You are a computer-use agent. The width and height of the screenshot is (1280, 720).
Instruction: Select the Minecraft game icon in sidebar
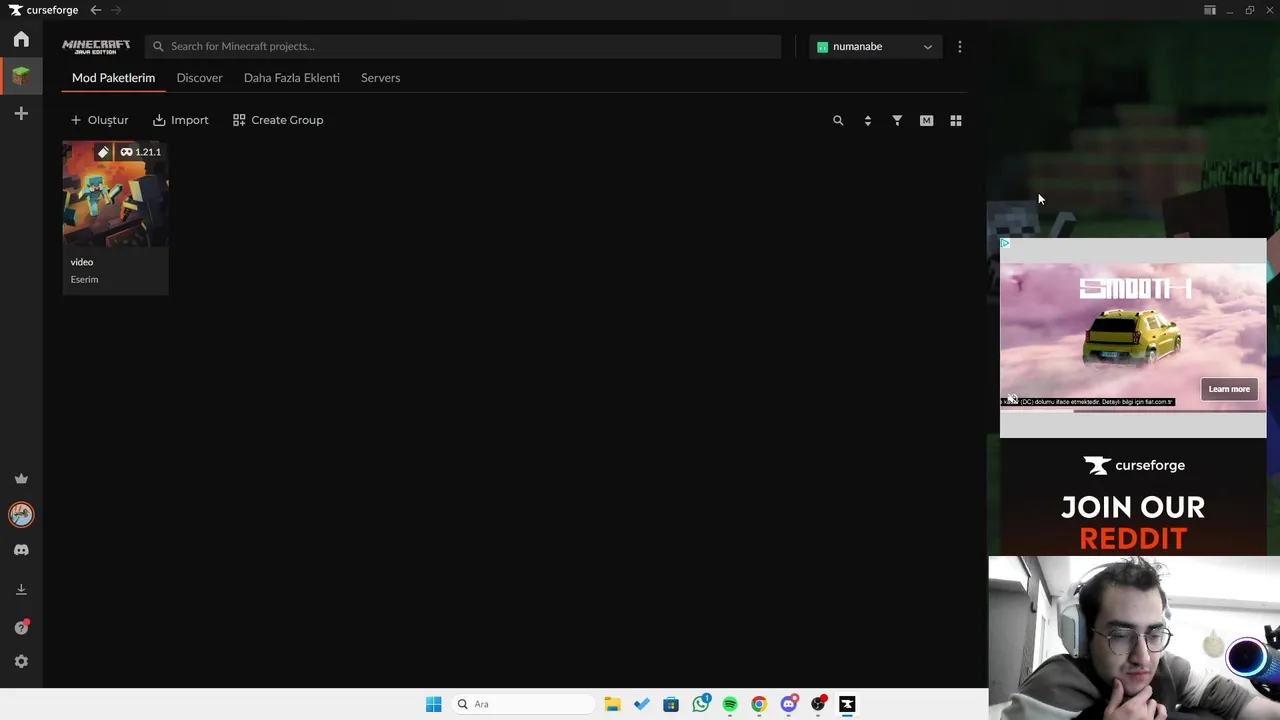coord(21,75)
